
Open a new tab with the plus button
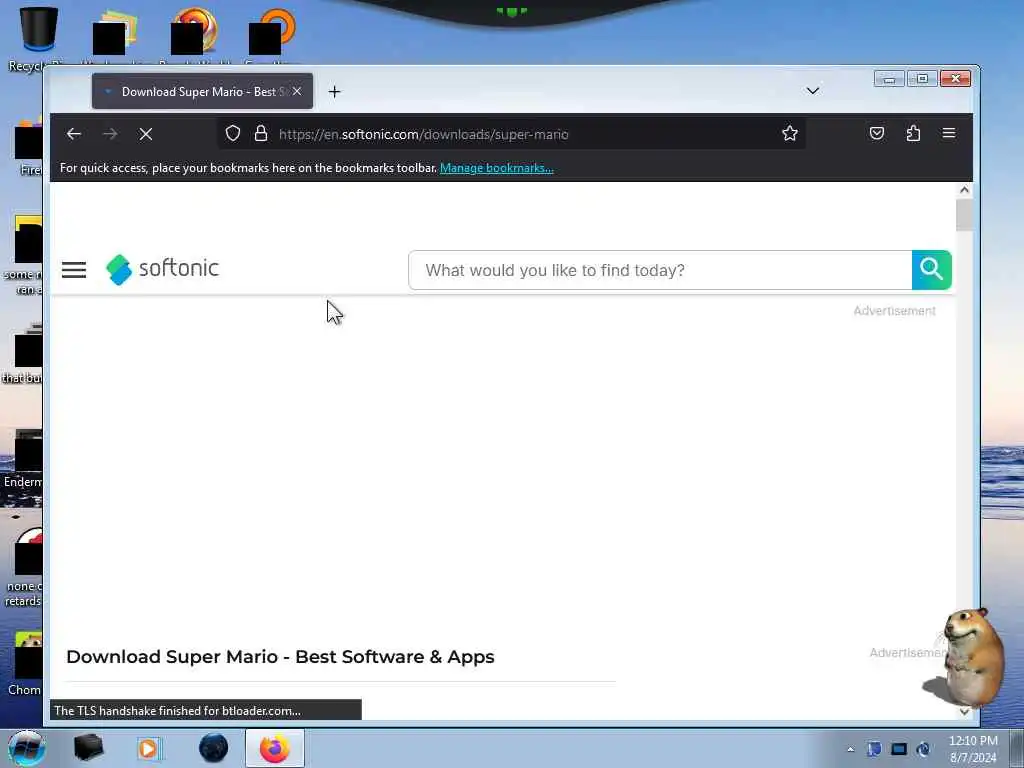334,91
